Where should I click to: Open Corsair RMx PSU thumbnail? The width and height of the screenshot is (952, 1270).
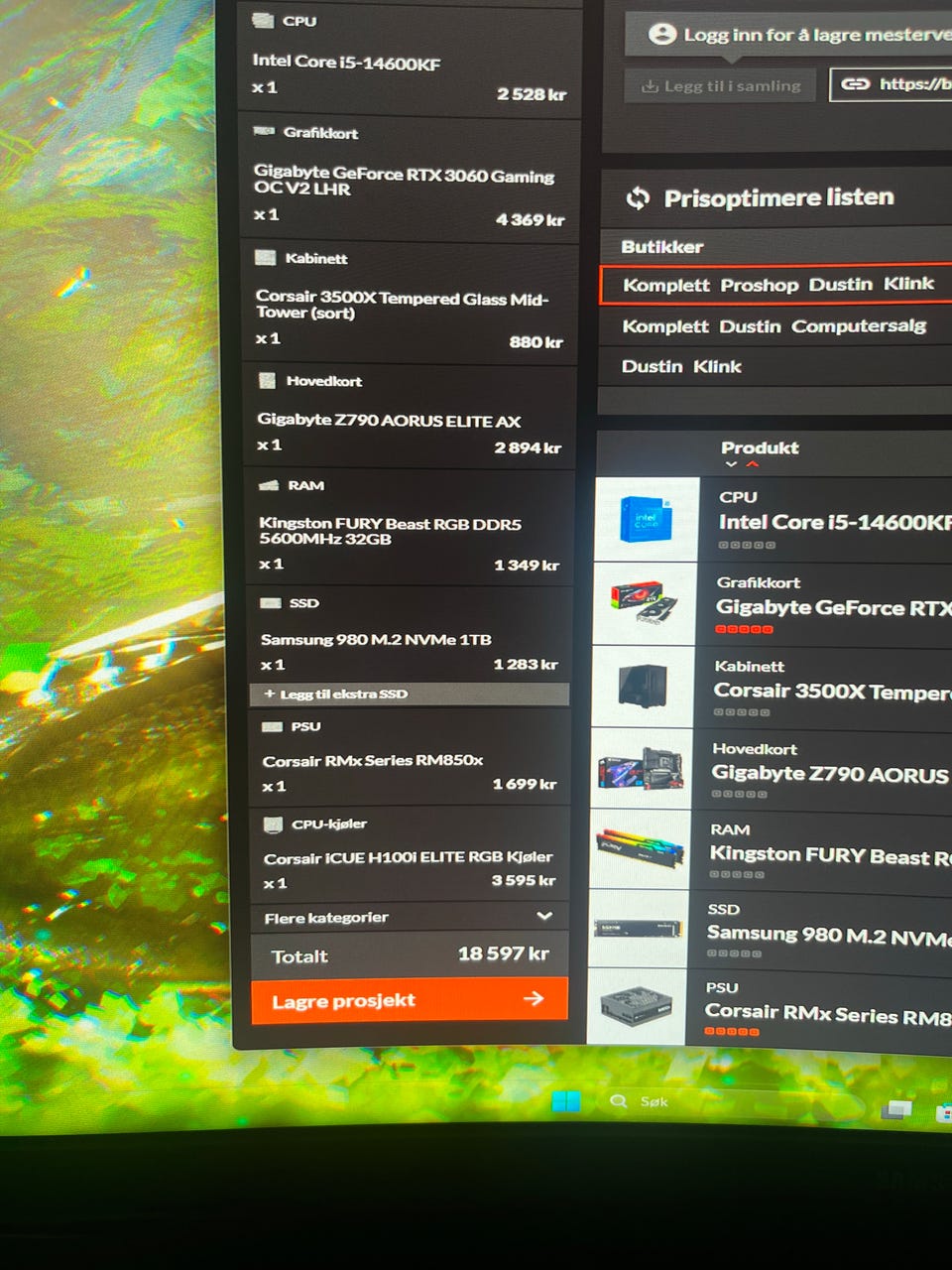pos(636,1006)
